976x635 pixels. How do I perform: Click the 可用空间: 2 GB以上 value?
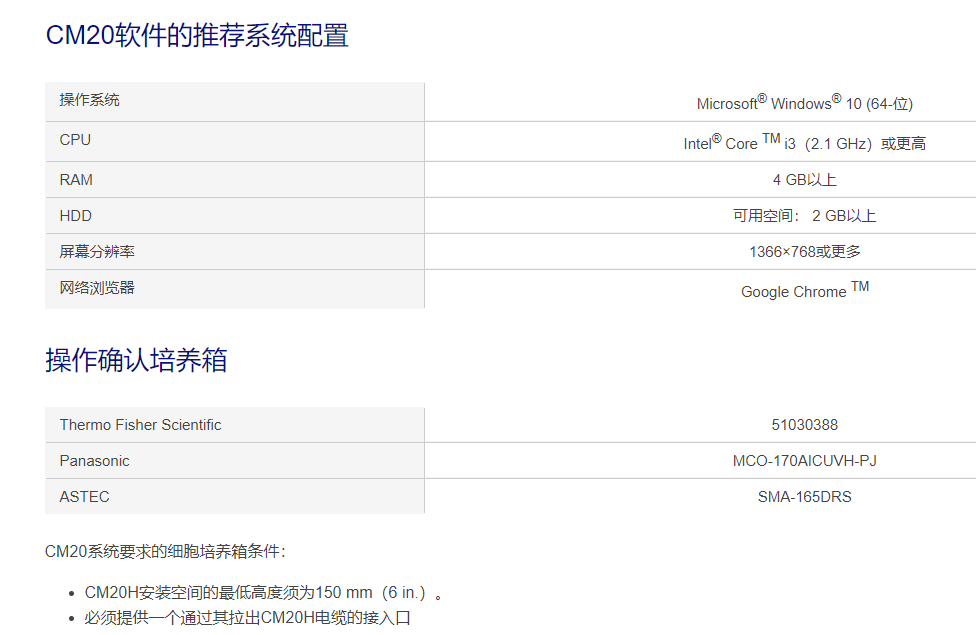point(804,215)
